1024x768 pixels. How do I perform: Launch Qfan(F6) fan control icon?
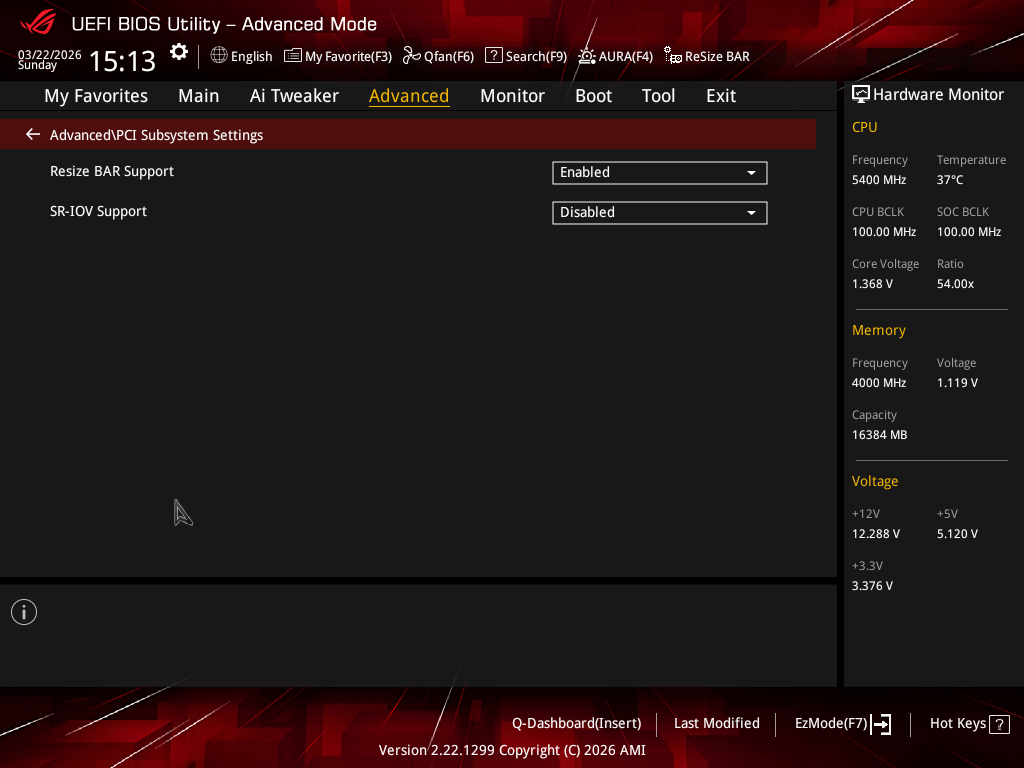(411, 56)
